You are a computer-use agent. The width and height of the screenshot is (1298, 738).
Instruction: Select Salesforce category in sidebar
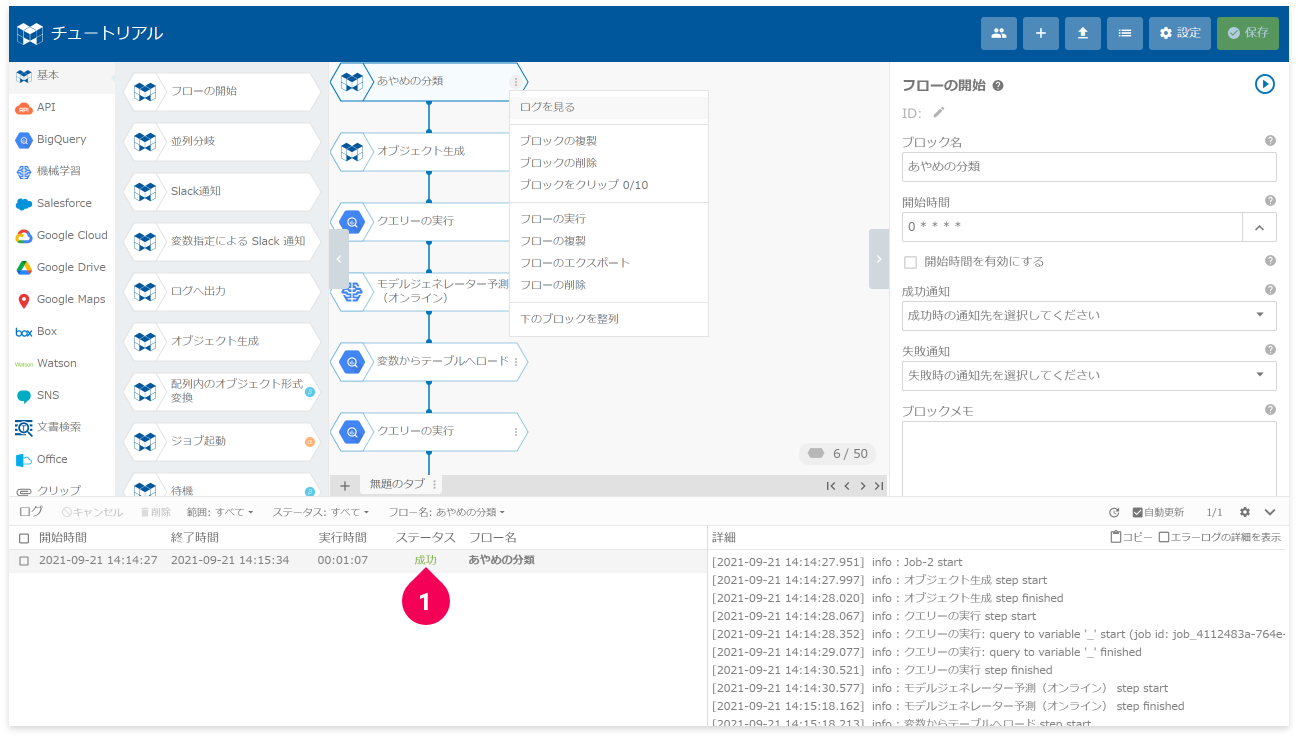(x=62, y=203)
